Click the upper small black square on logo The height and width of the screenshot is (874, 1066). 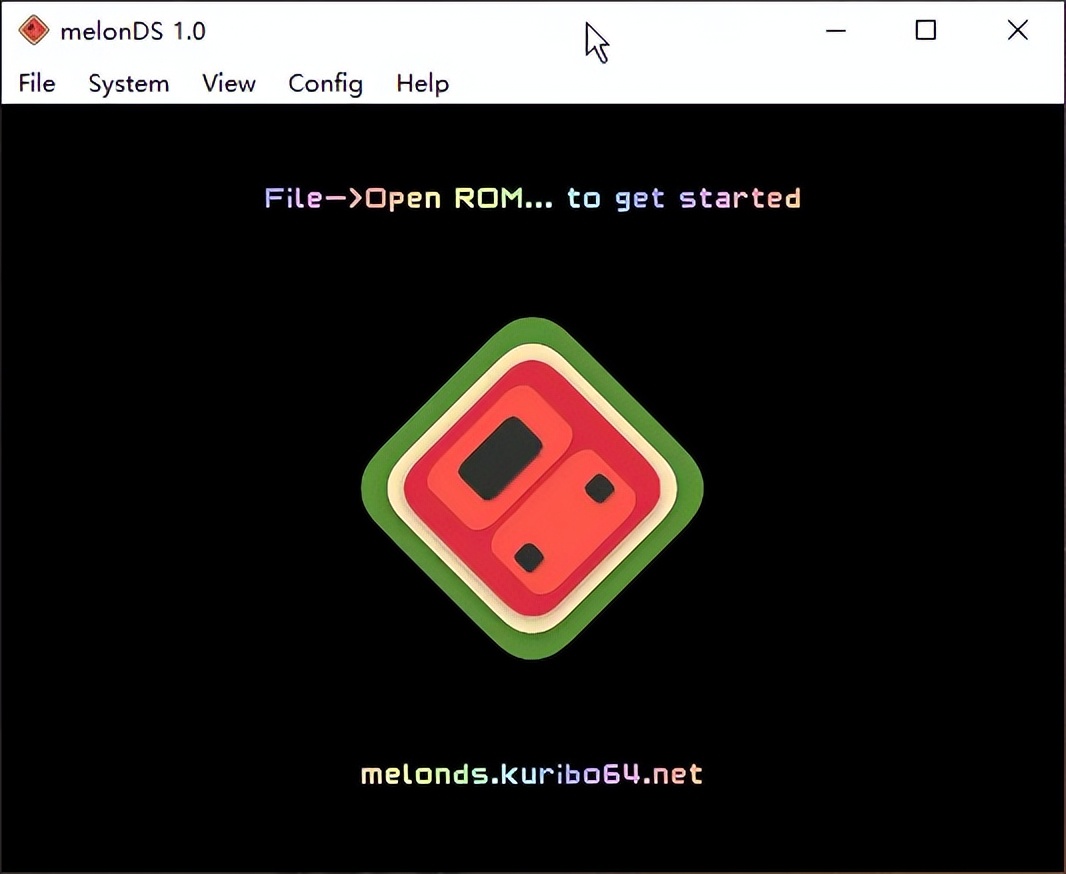pos(599,488)
